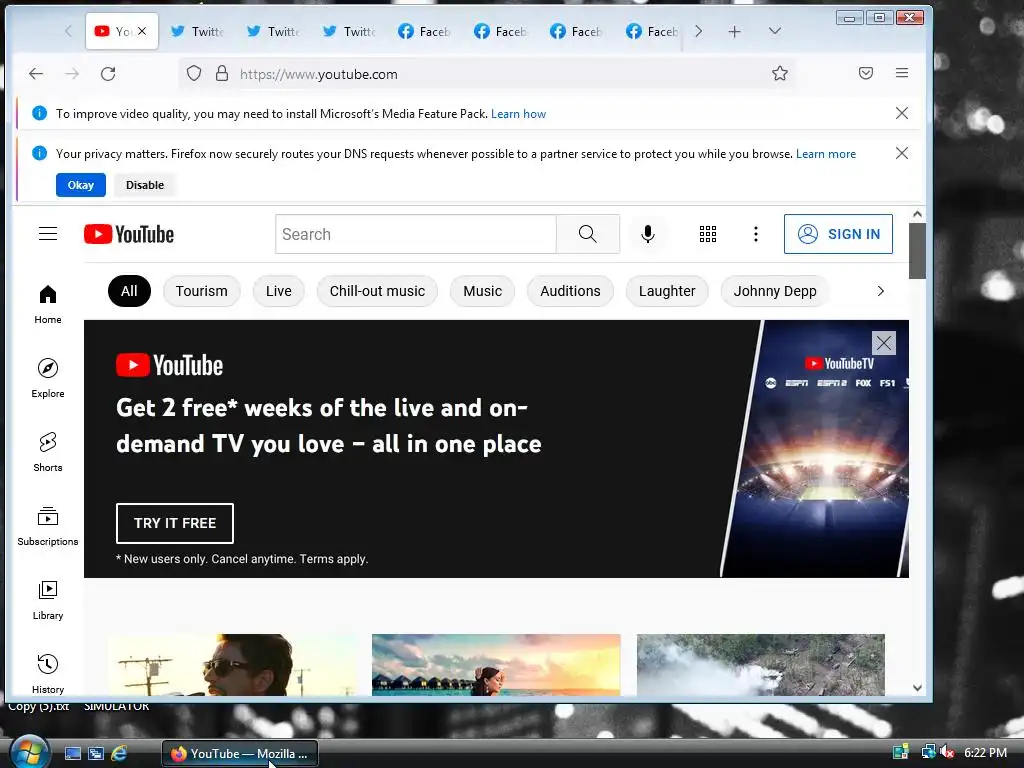
Task: Open the list all tabs dropdown
Action: (x=775, y=31)
